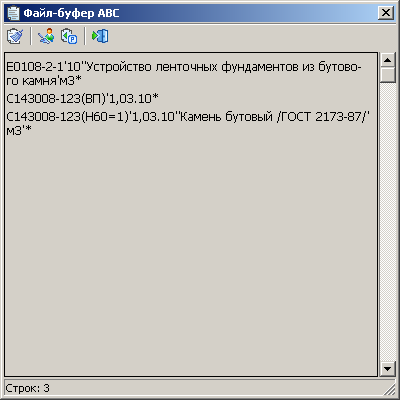This screenshot has height=400, width=400.
Task: Open the system menu via title bar notepad icon
Action: pyautogui.click(x=14, y=13)
